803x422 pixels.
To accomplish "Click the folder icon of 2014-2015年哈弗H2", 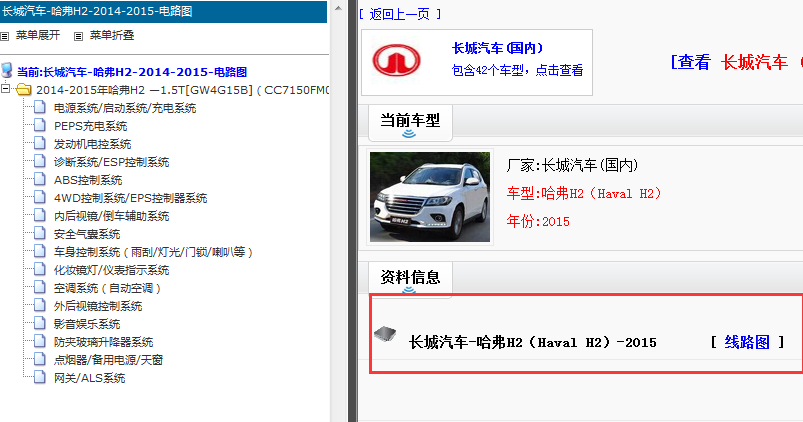I will pyautogui.click(x=24, y=90).
